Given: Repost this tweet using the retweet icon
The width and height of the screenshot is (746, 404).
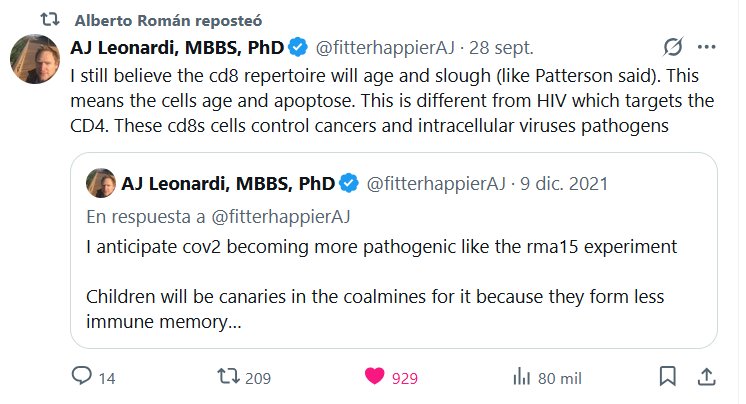Looking at the screenshot, I should (230, 377).
